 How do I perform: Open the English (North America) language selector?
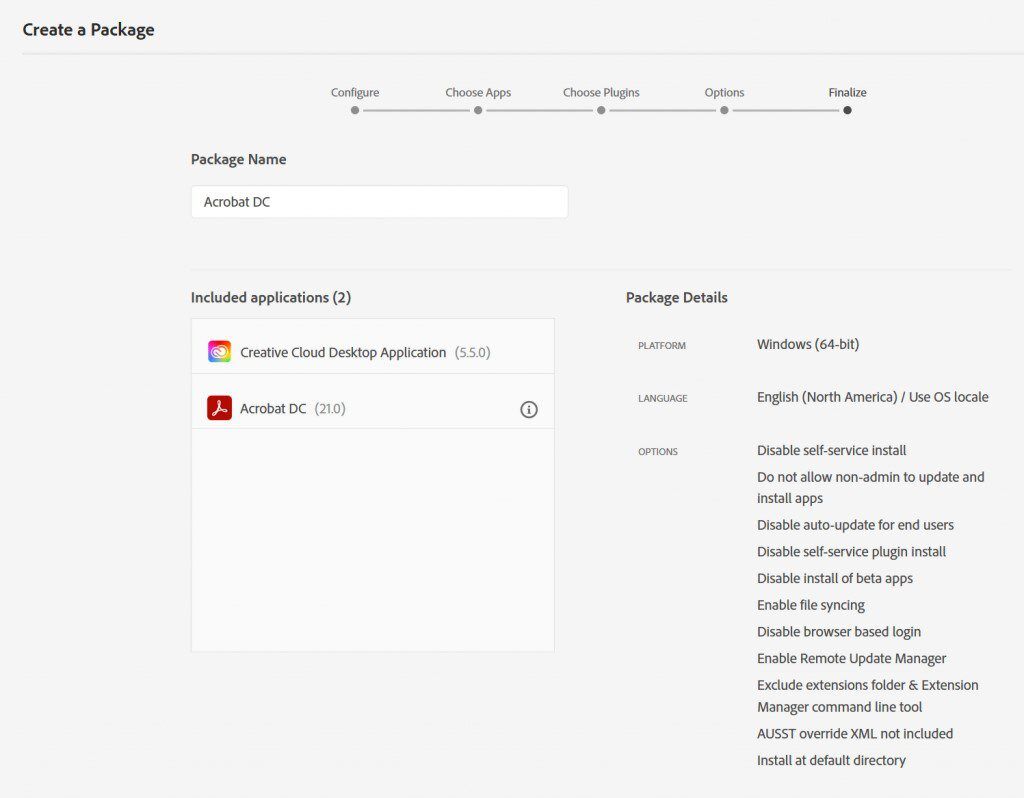click(872, 396)
